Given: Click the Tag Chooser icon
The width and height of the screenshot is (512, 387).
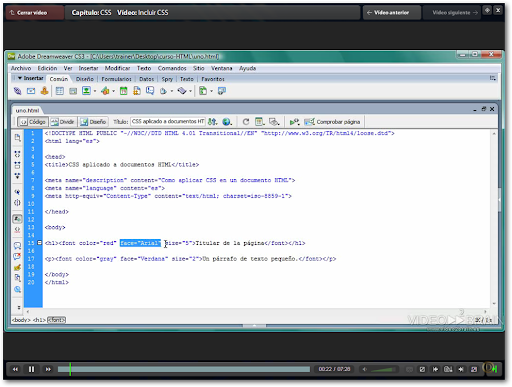Looking at the screenshot, I should point(222,91).
